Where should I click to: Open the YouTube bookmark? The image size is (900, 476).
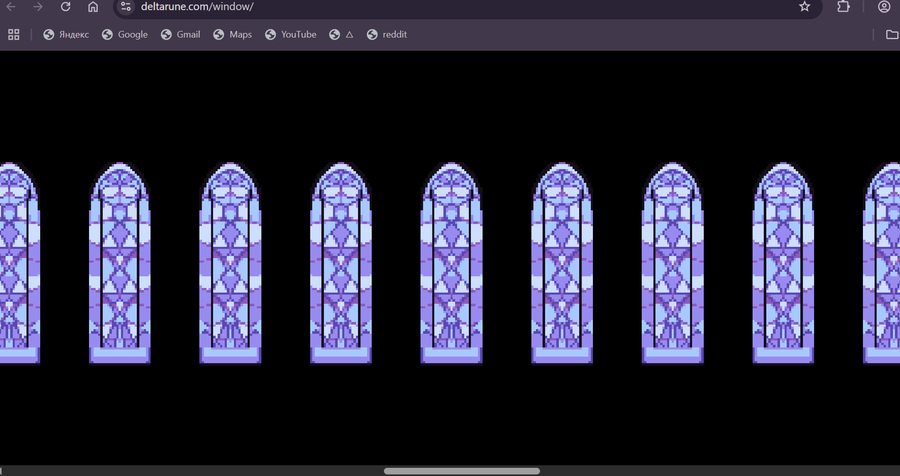point(291,34)
